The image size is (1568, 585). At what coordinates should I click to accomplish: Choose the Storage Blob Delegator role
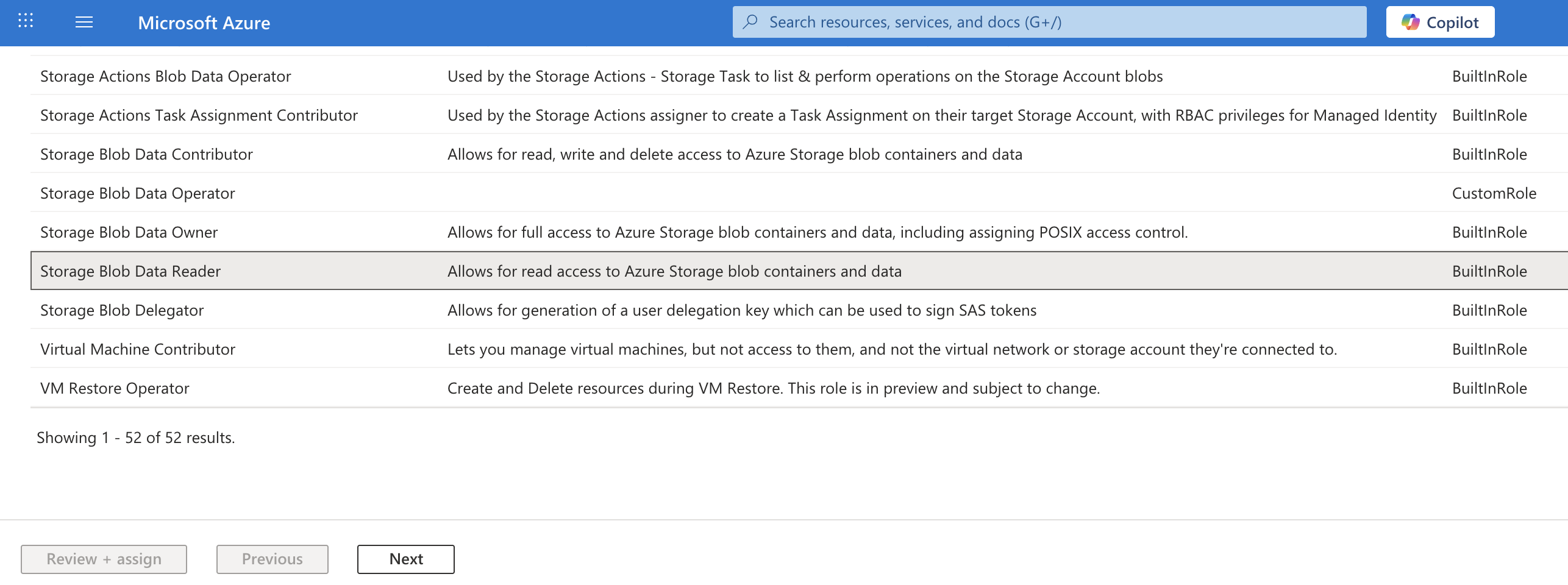tap(122, 310)
